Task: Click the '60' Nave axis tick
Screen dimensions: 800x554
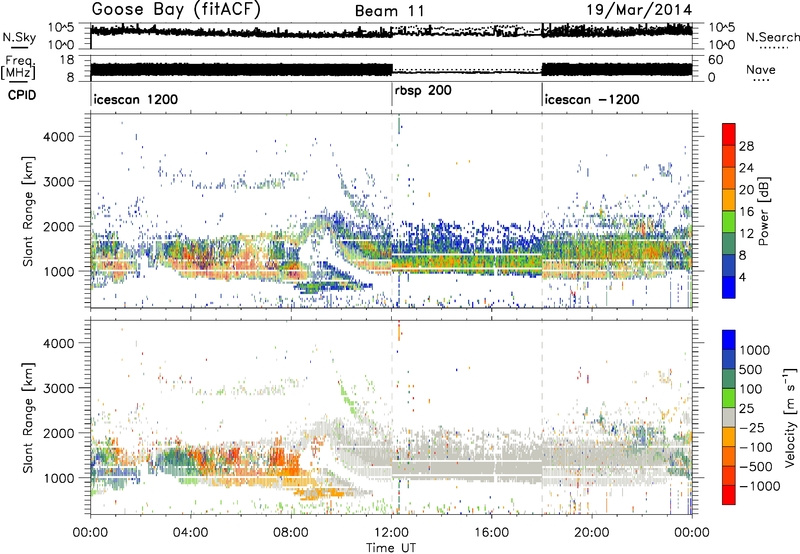Action: [715, 60]
